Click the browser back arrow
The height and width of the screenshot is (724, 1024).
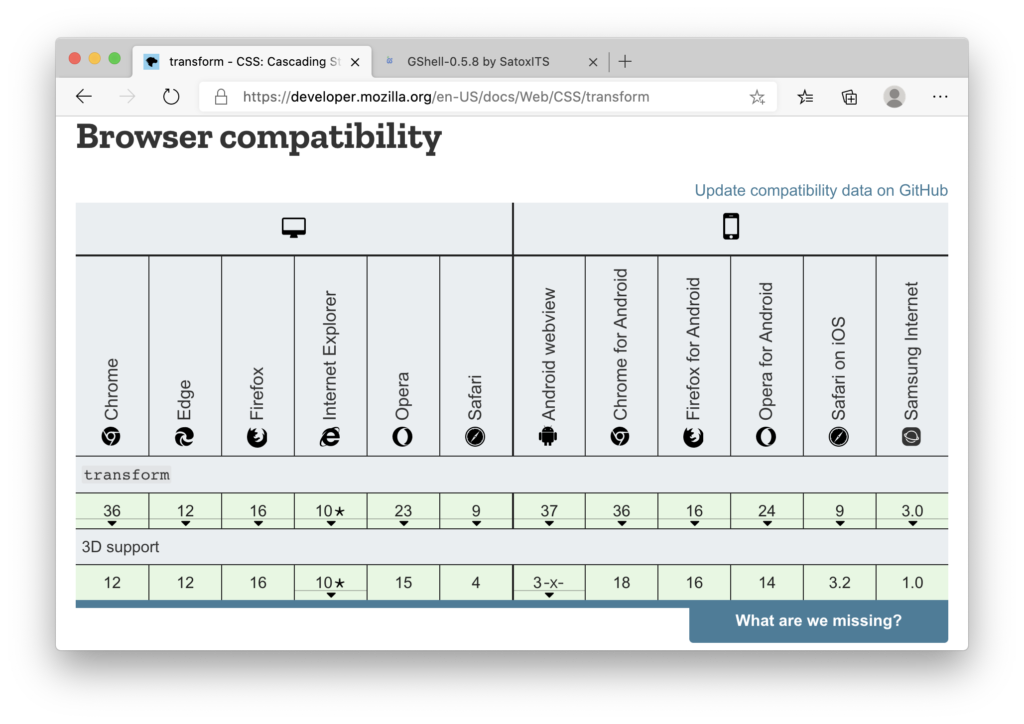[84, 97]
